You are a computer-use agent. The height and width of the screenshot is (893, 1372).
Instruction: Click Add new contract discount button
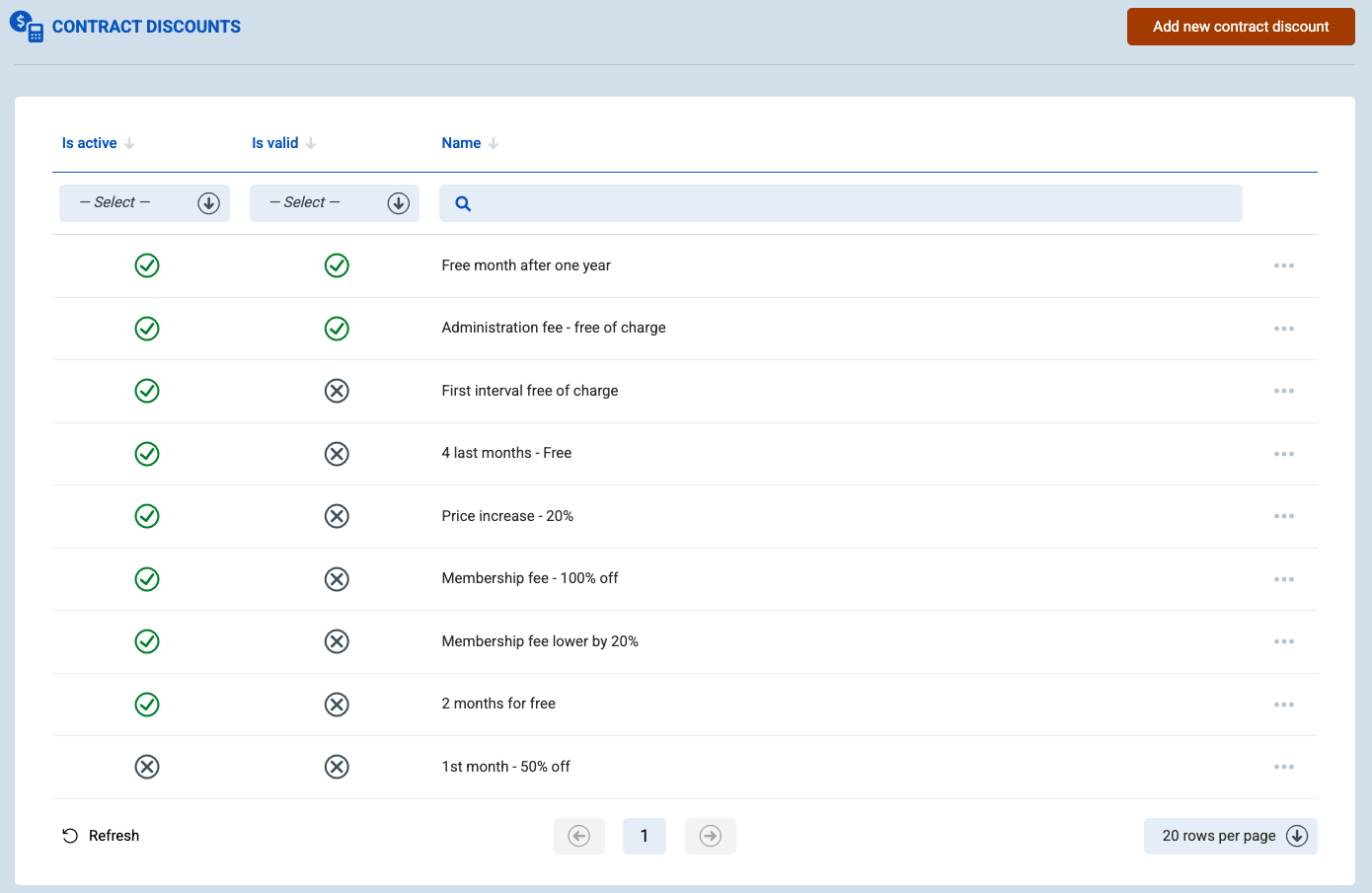pyautogui.click(x=1241, y=27)
